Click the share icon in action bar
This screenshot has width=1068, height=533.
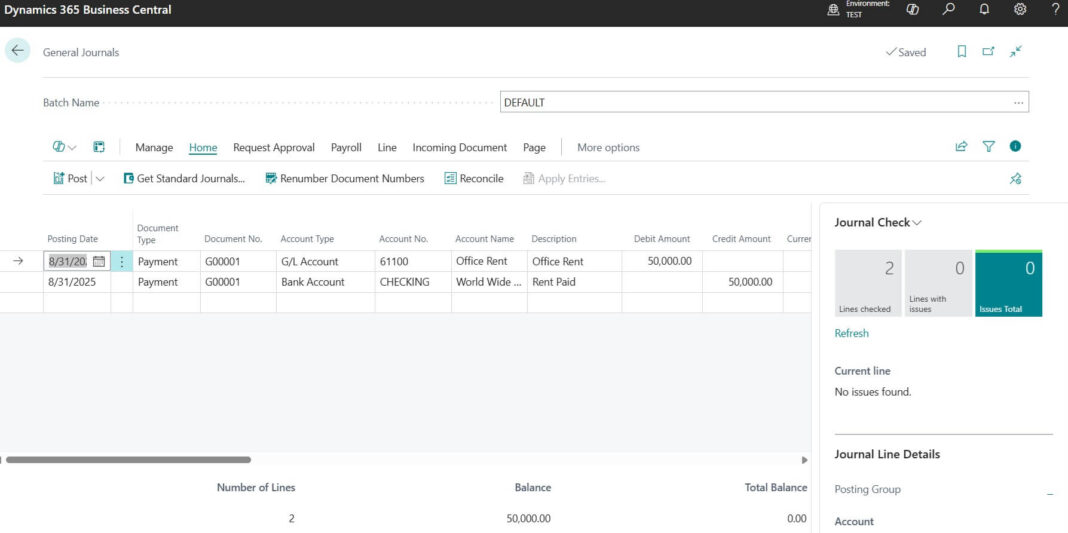pyautogui.click(x=961, y=147)
